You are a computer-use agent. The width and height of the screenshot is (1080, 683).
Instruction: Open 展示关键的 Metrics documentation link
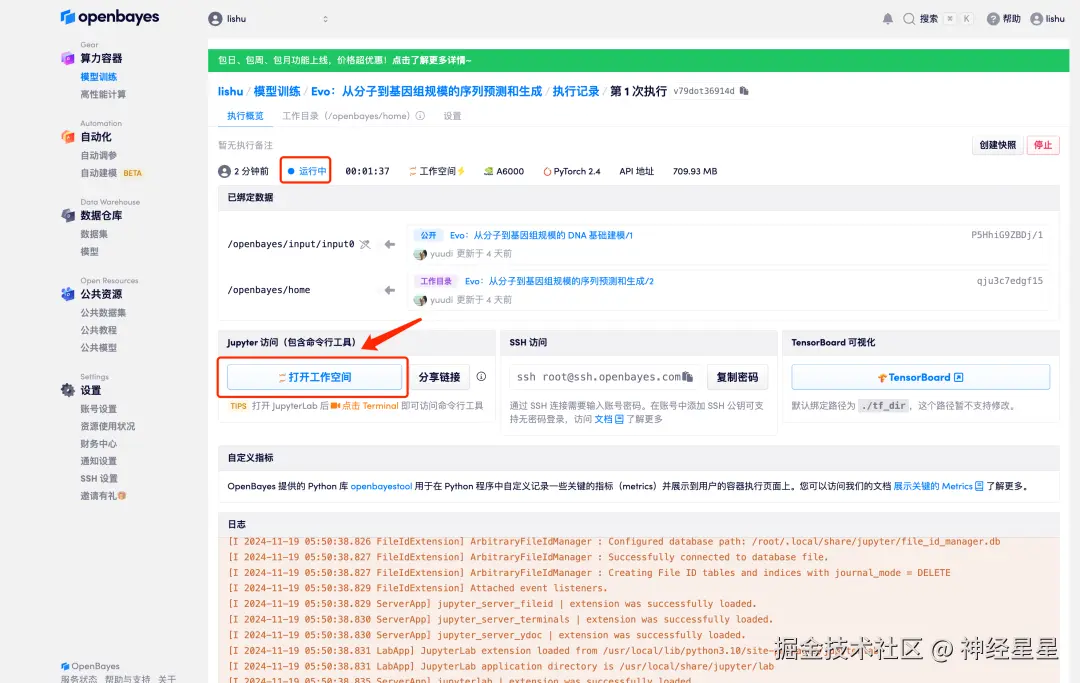[x=938, y=486]
